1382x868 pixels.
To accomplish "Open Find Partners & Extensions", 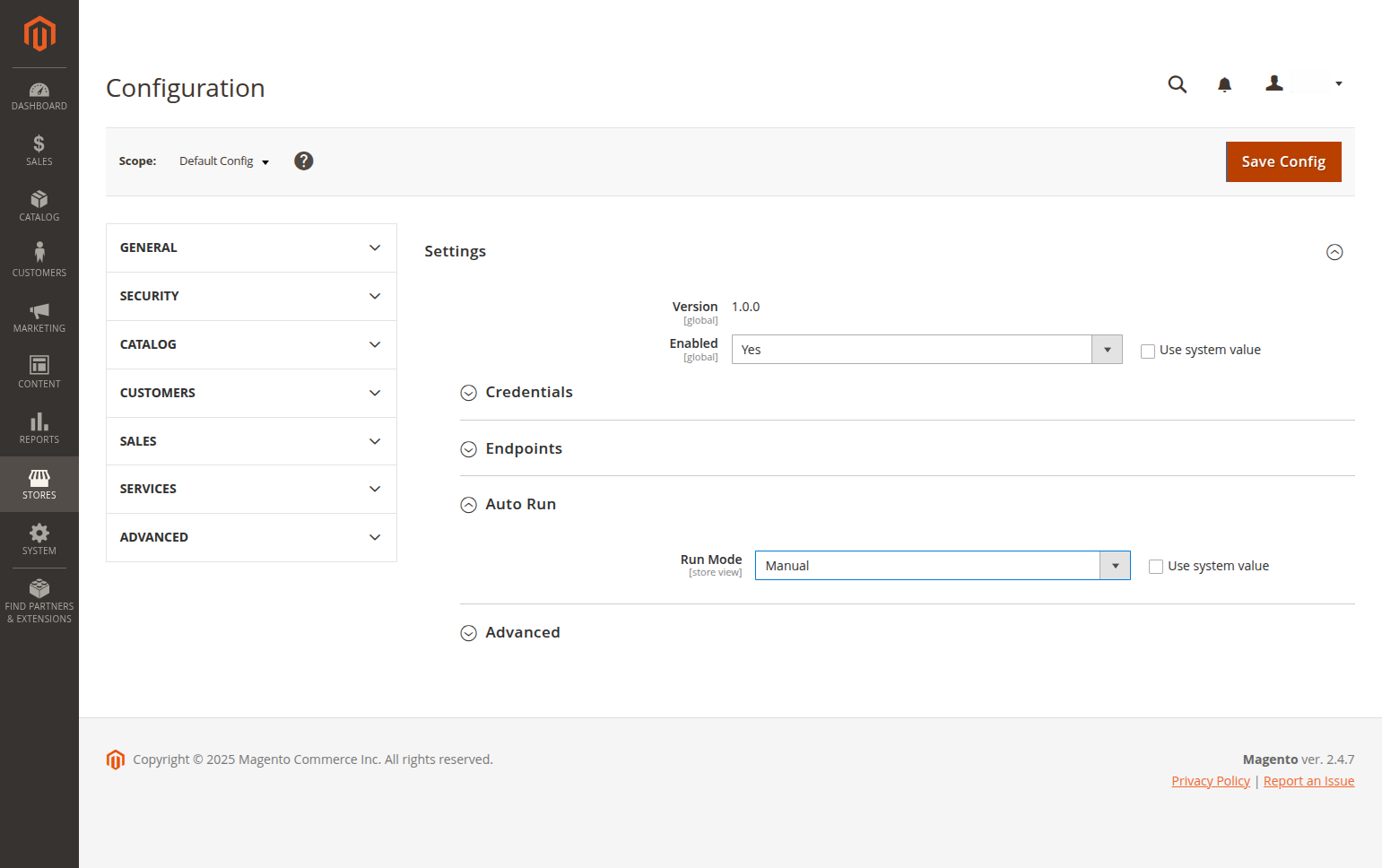I will pos(39,602).
